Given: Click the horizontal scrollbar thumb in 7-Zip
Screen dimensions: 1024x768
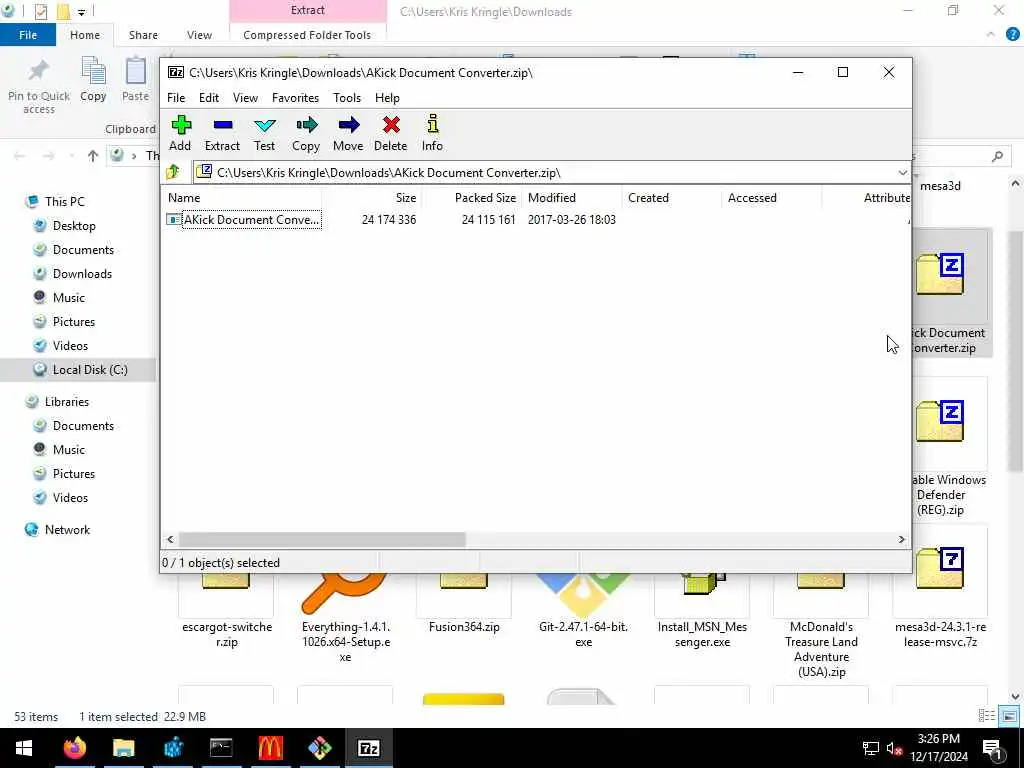Looking at the screenshot, I should pyautogui.click(x=322, y=539).
